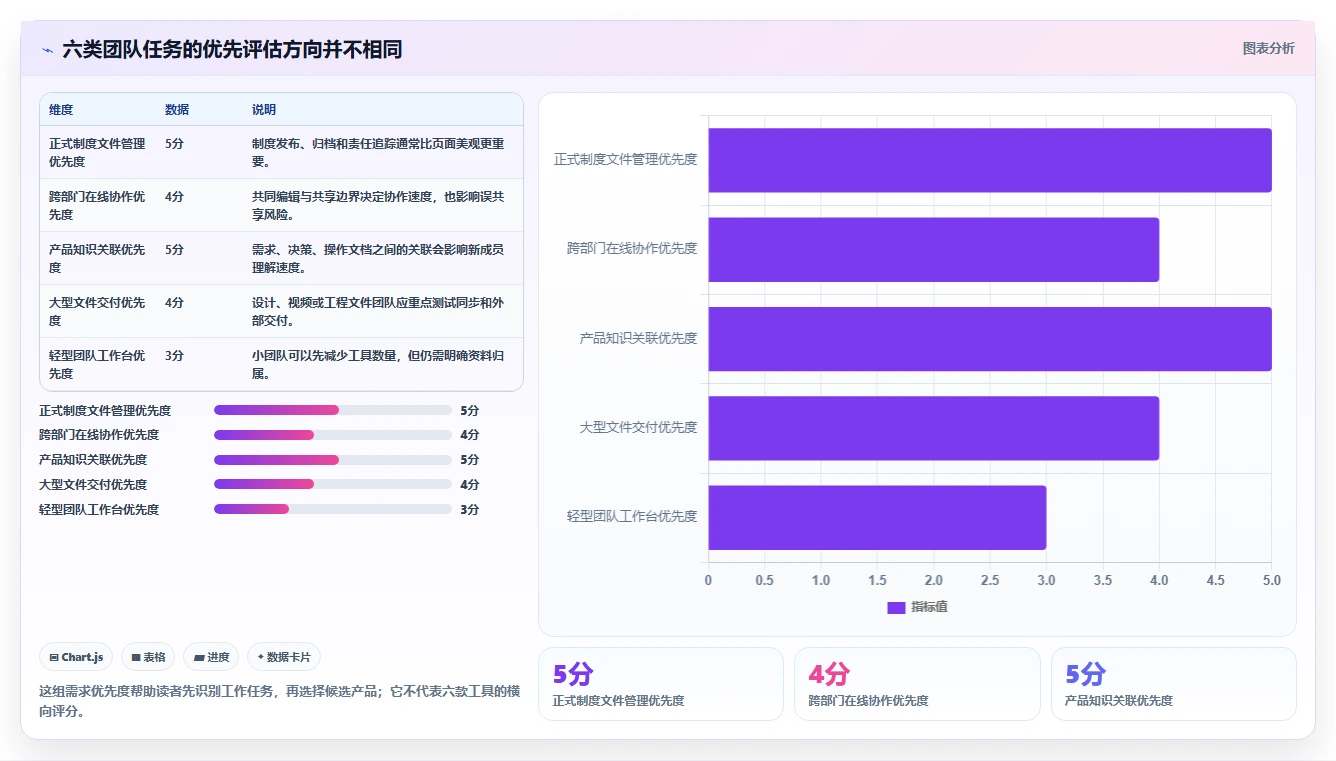
Task: Click table cell 跨部门在线协作优先度
Action: (97, 205)
